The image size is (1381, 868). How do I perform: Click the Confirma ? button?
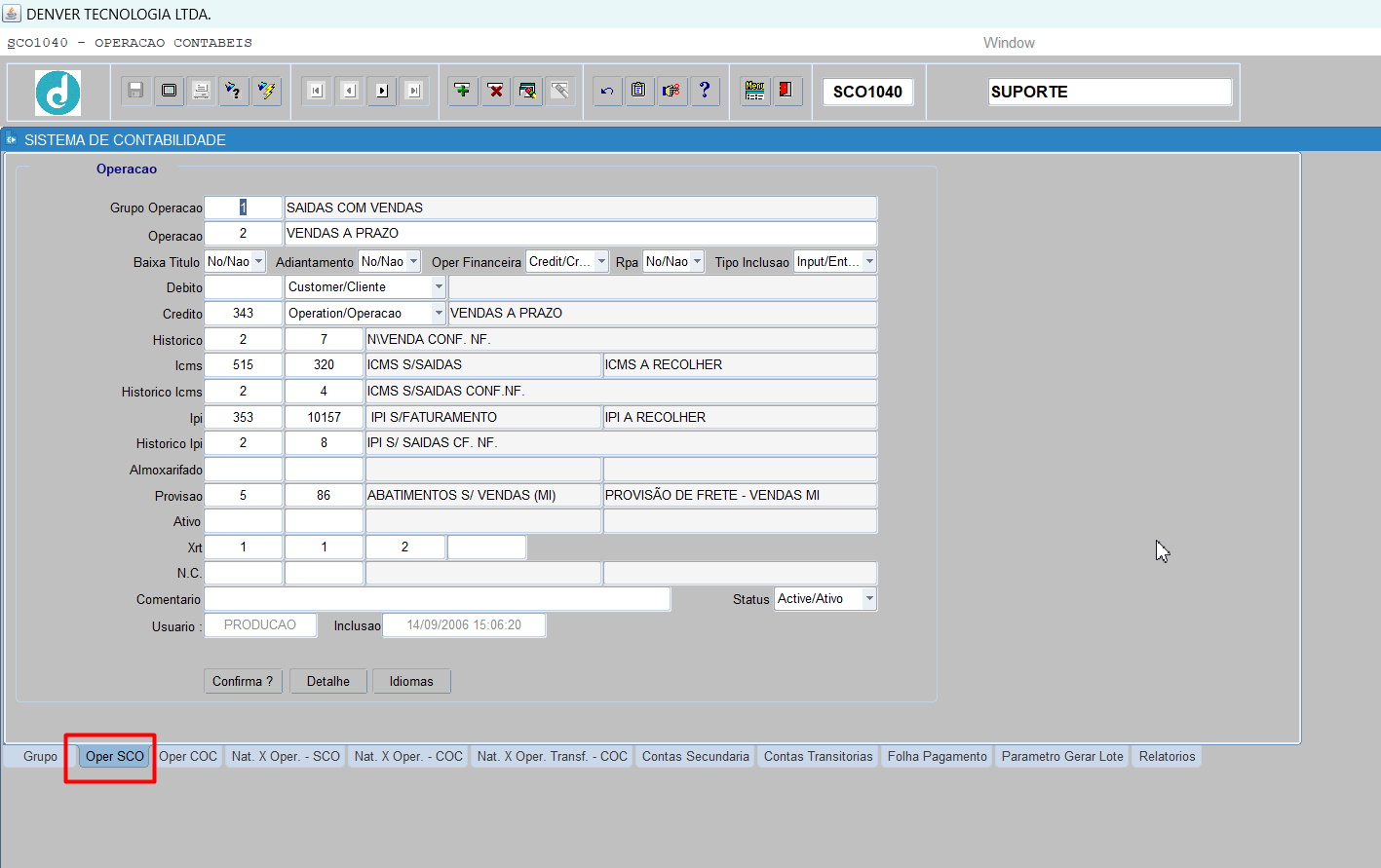pos(243,681)
